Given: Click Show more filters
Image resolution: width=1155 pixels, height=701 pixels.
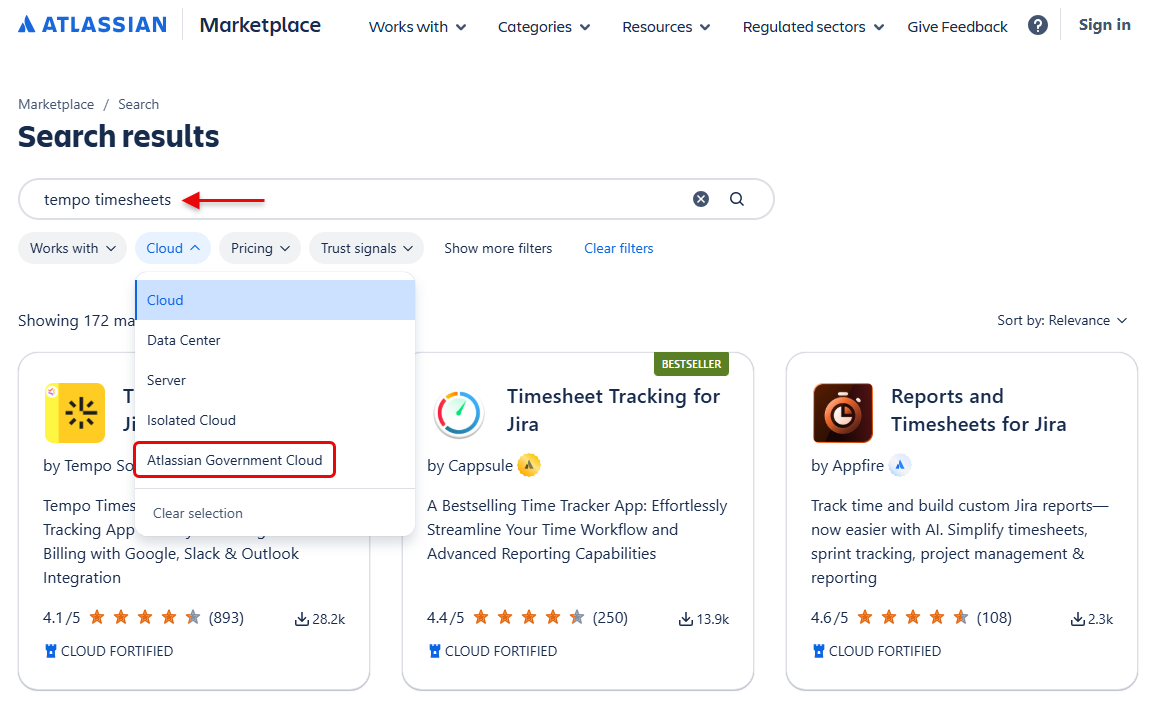Looking at the screenshot, I should tap(498, 248).
